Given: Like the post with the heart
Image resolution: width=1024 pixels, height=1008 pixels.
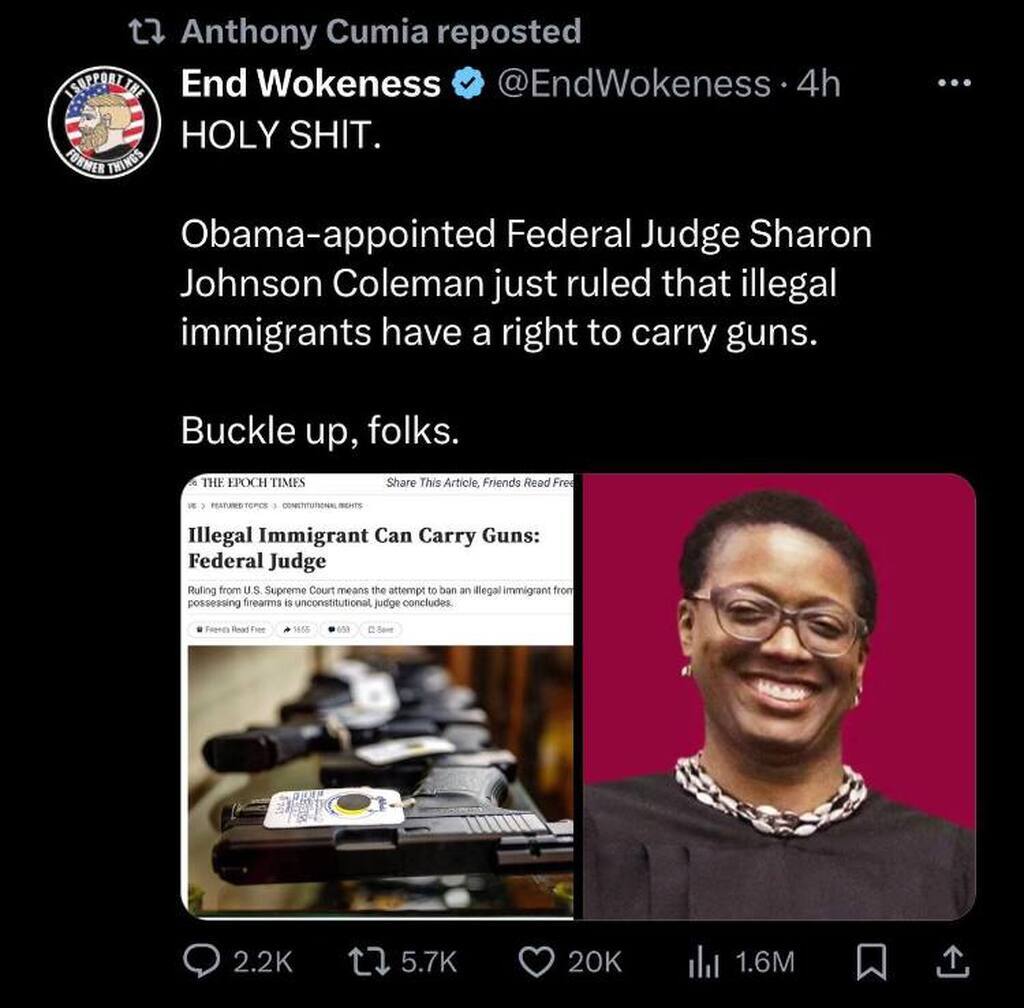Looking at the screenshot, I should (x=536, y=962).
